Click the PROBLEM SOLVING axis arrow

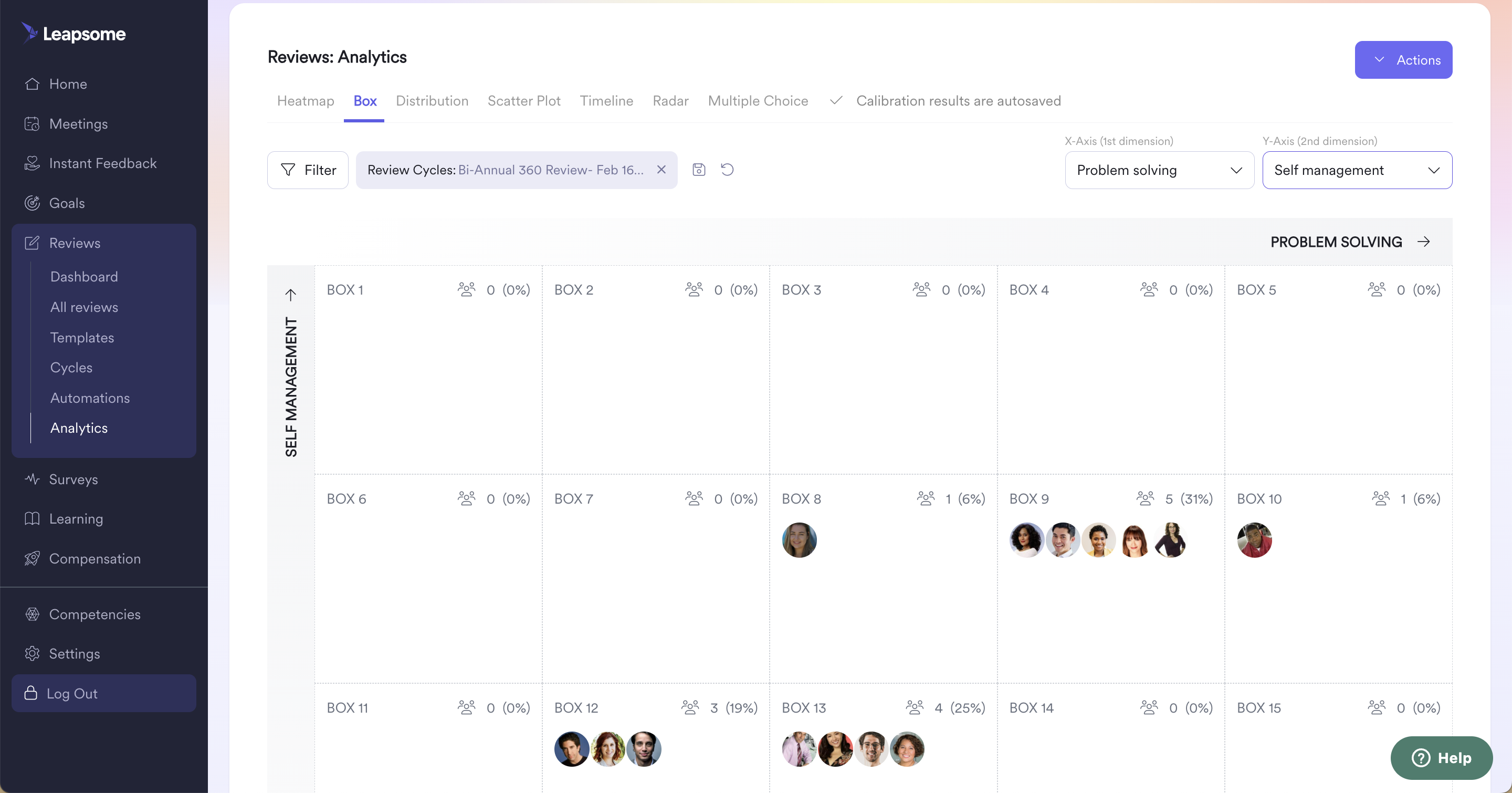coord(1423,242)
